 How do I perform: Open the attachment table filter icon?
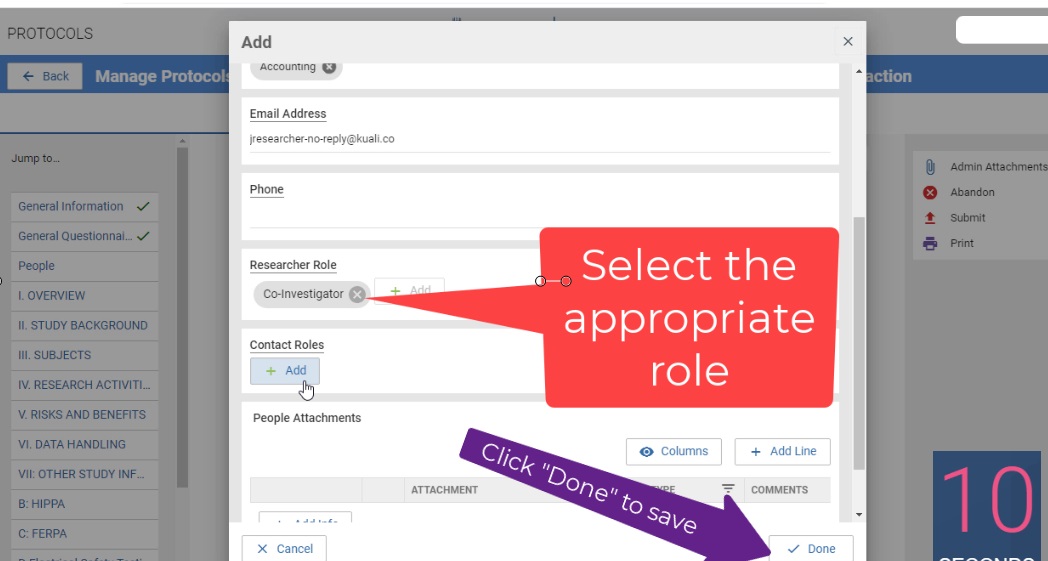[728, 489]
